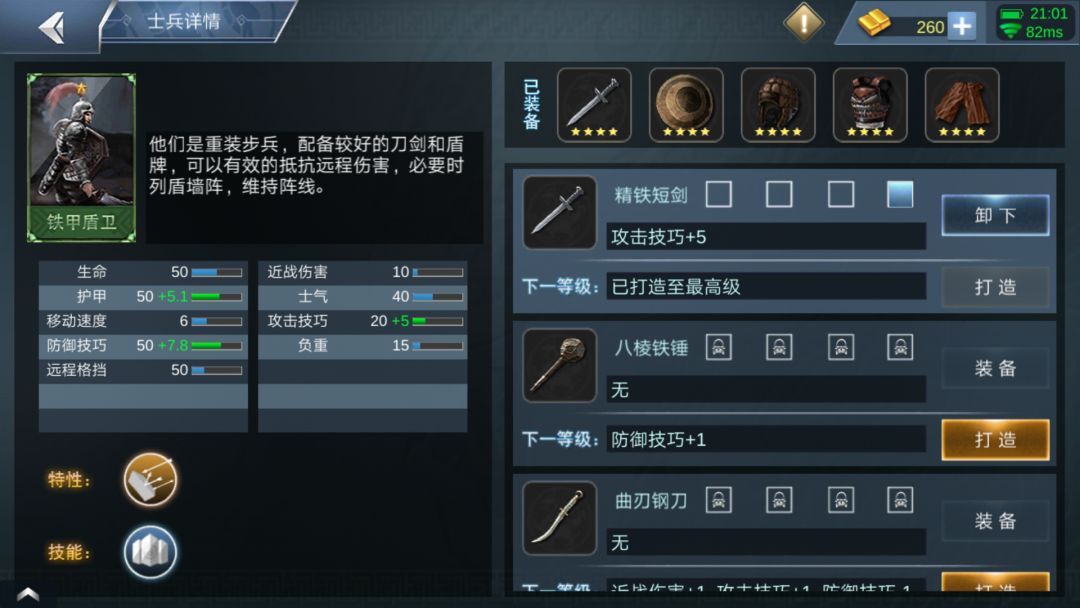
Task: Click the 护甲 armor stat bar
Action: 216,297
